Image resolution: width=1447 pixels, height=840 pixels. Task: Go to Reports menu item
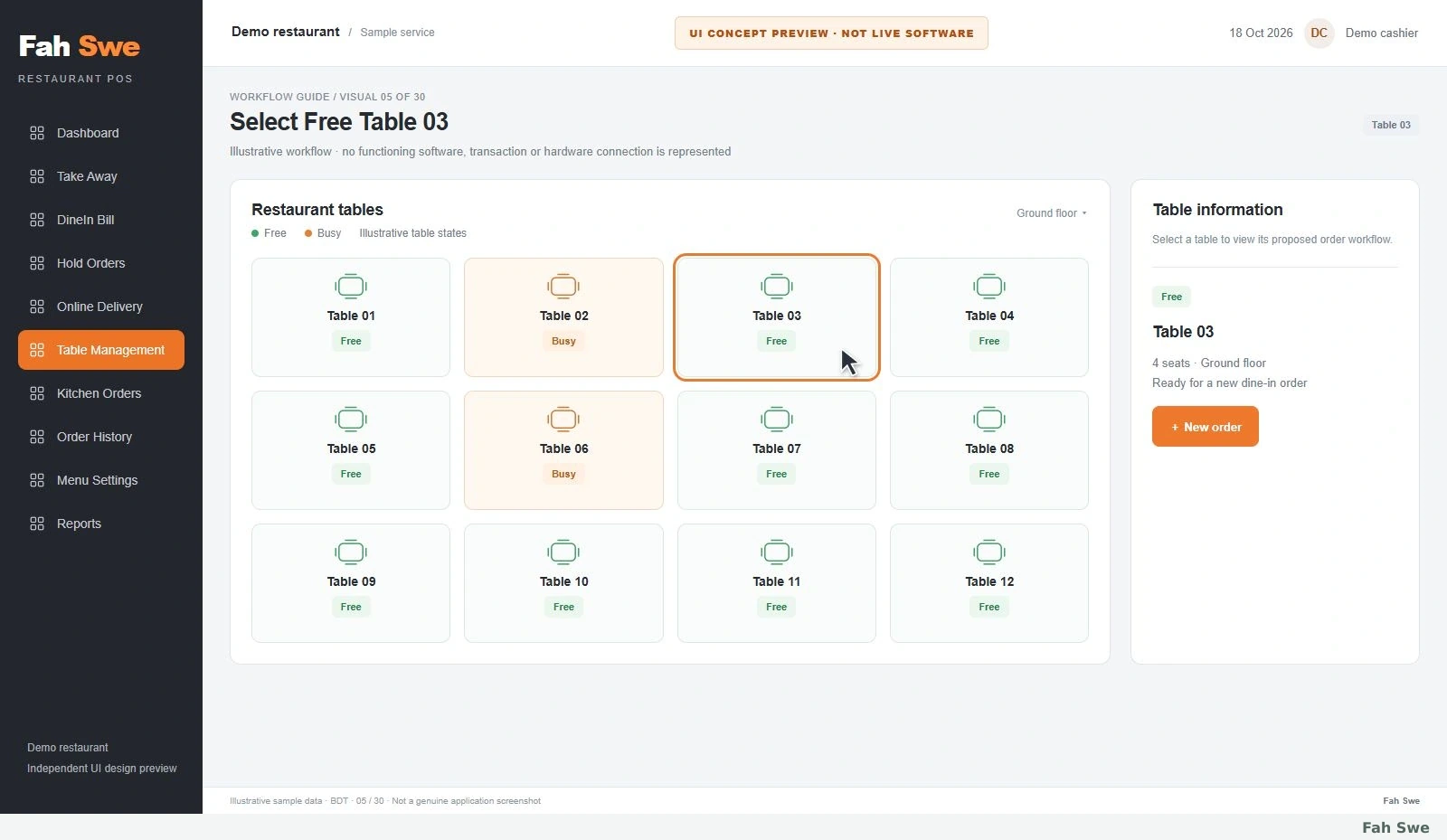click(x=101, y=524)
